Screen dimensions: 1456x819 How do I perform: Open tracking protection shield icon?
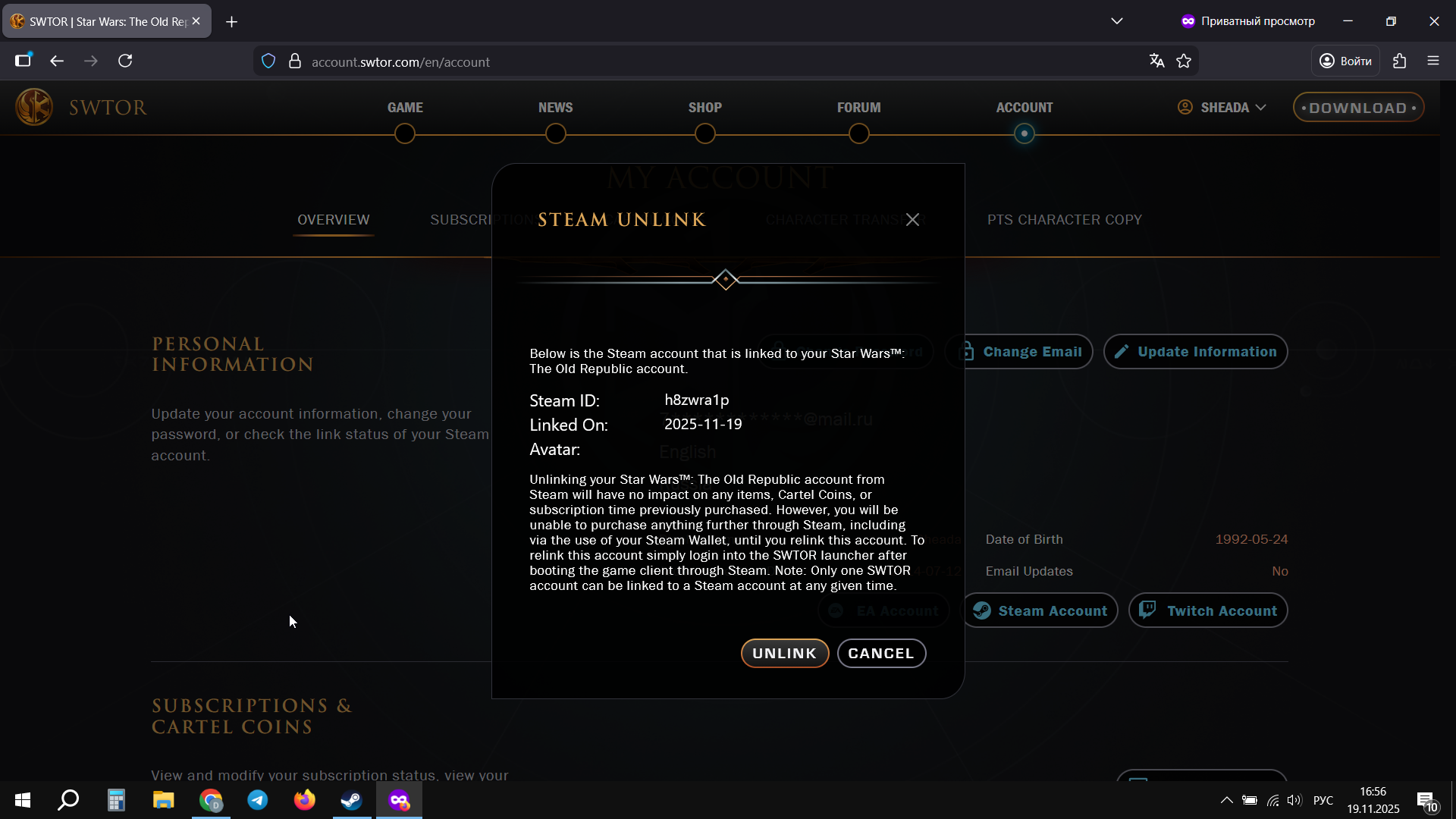(x=268, y=61)
